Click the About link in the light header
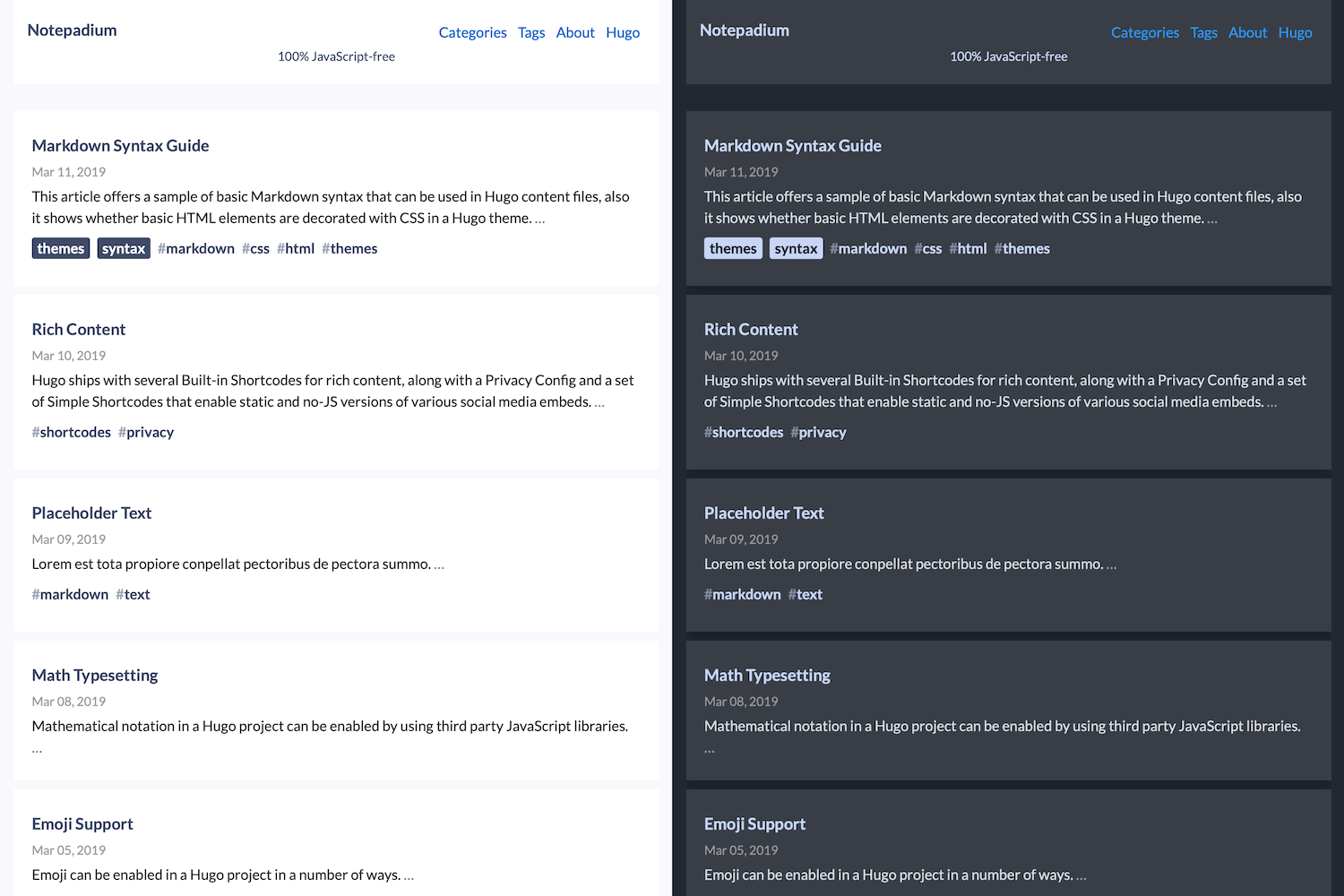 [x=575, y=32]
